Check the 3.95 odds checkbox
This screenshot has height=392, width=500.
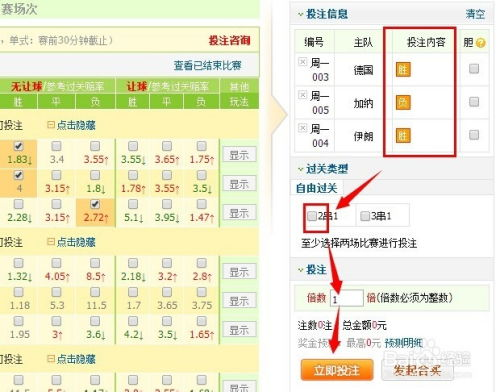click(x=167, y=204)
